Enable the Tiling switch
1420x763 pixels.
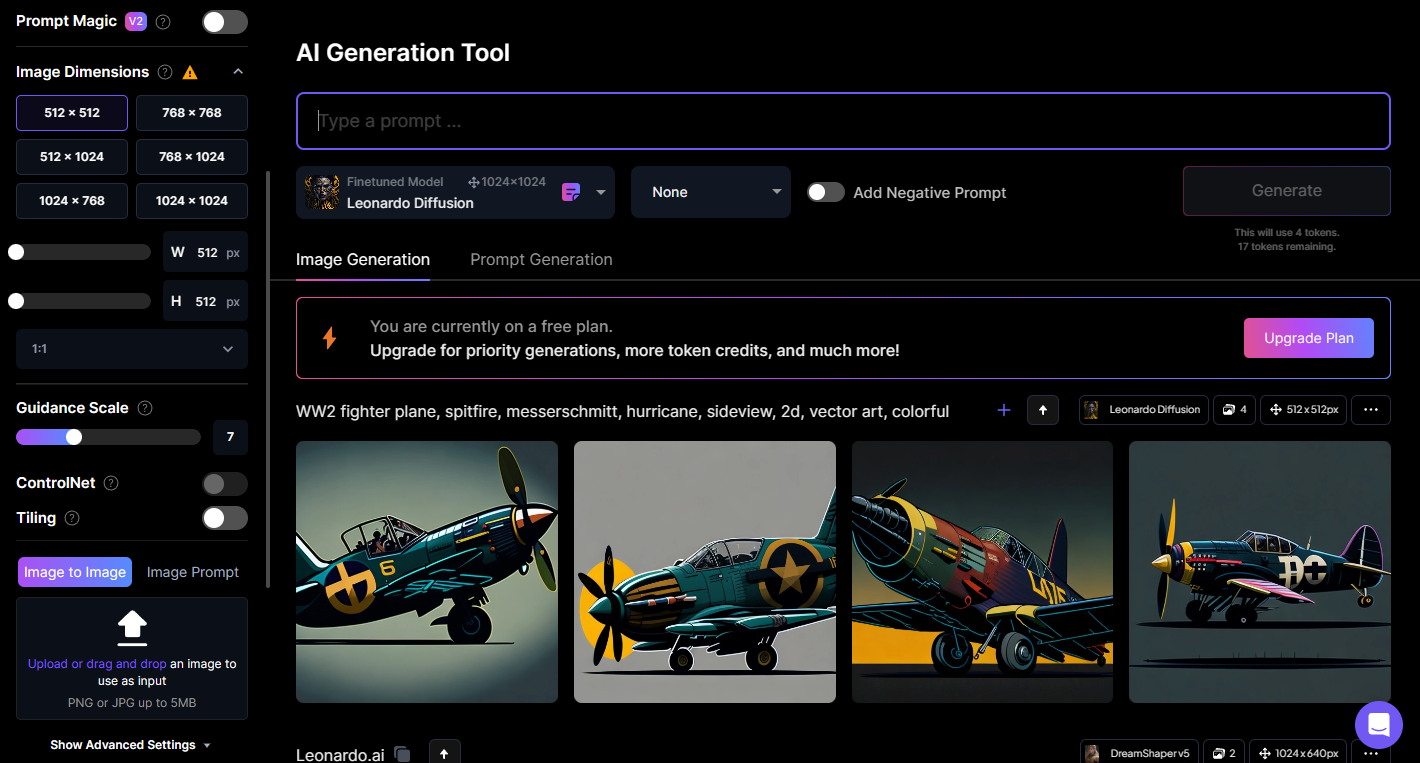pos(225,518)
